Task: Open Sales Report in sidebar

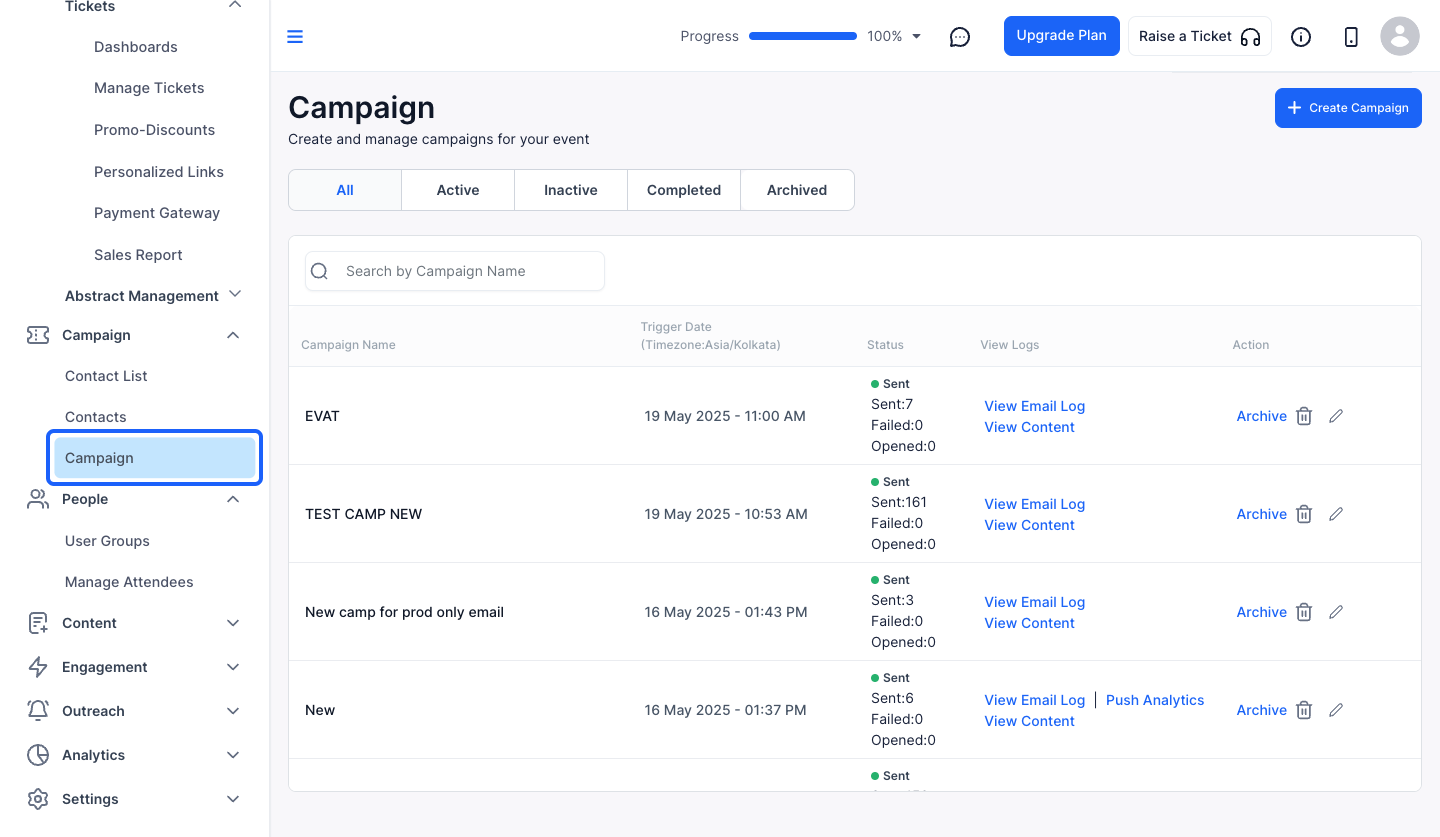Action: [138, 255]
